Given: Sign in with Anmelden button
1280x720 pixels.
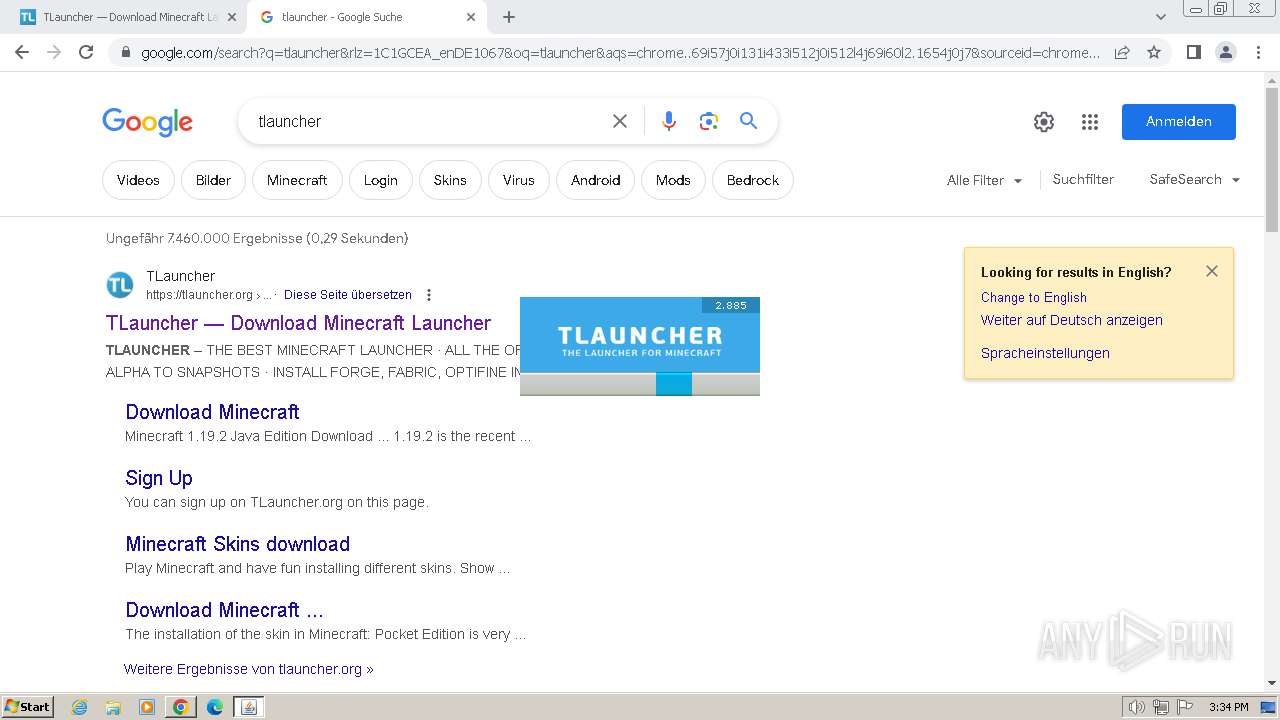Looking at the screenshot, I should (1178, 121).
